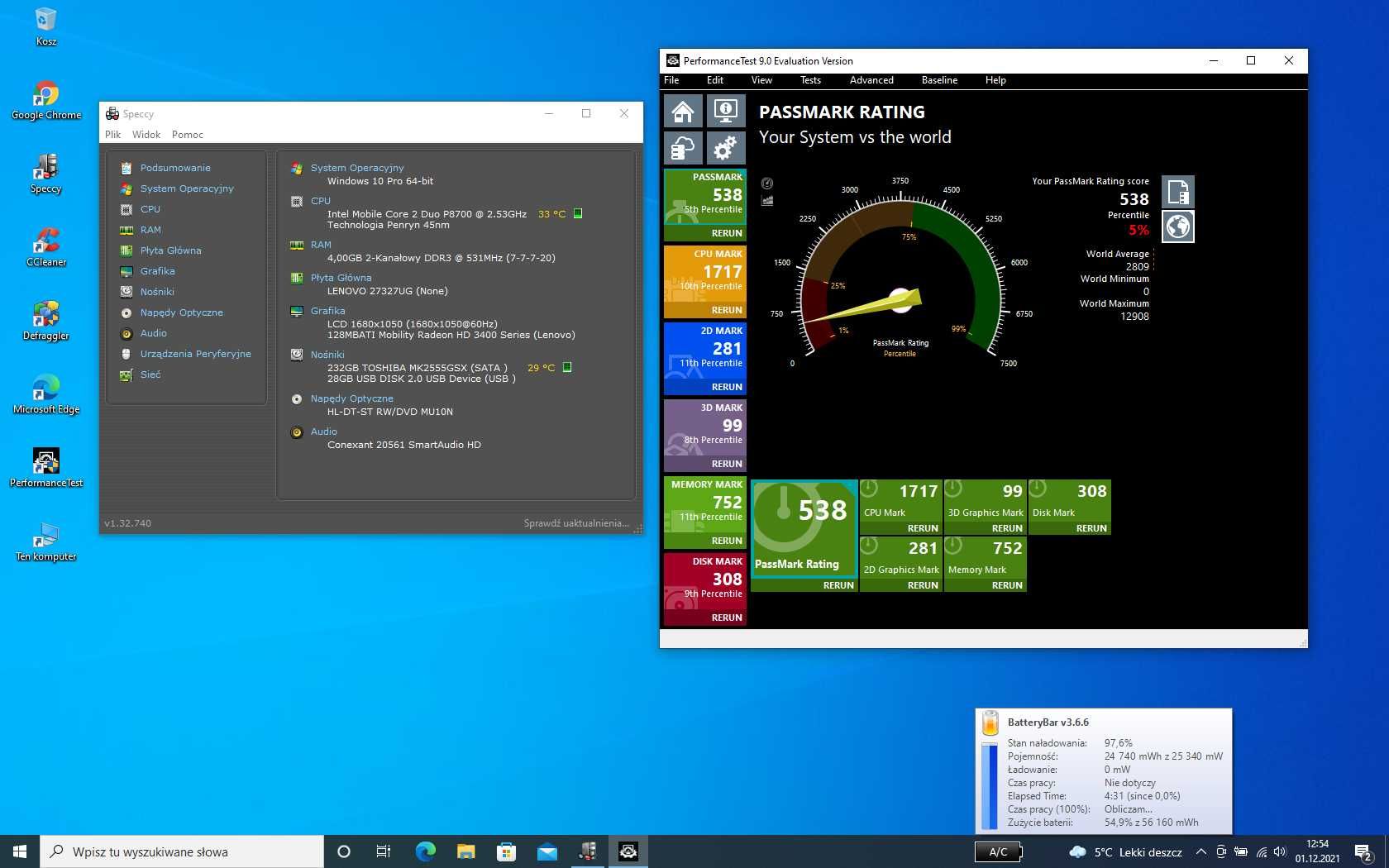Select the Defraggler desktop shortcut
The height and width of the screenshot is (868, 1389).
46,321
